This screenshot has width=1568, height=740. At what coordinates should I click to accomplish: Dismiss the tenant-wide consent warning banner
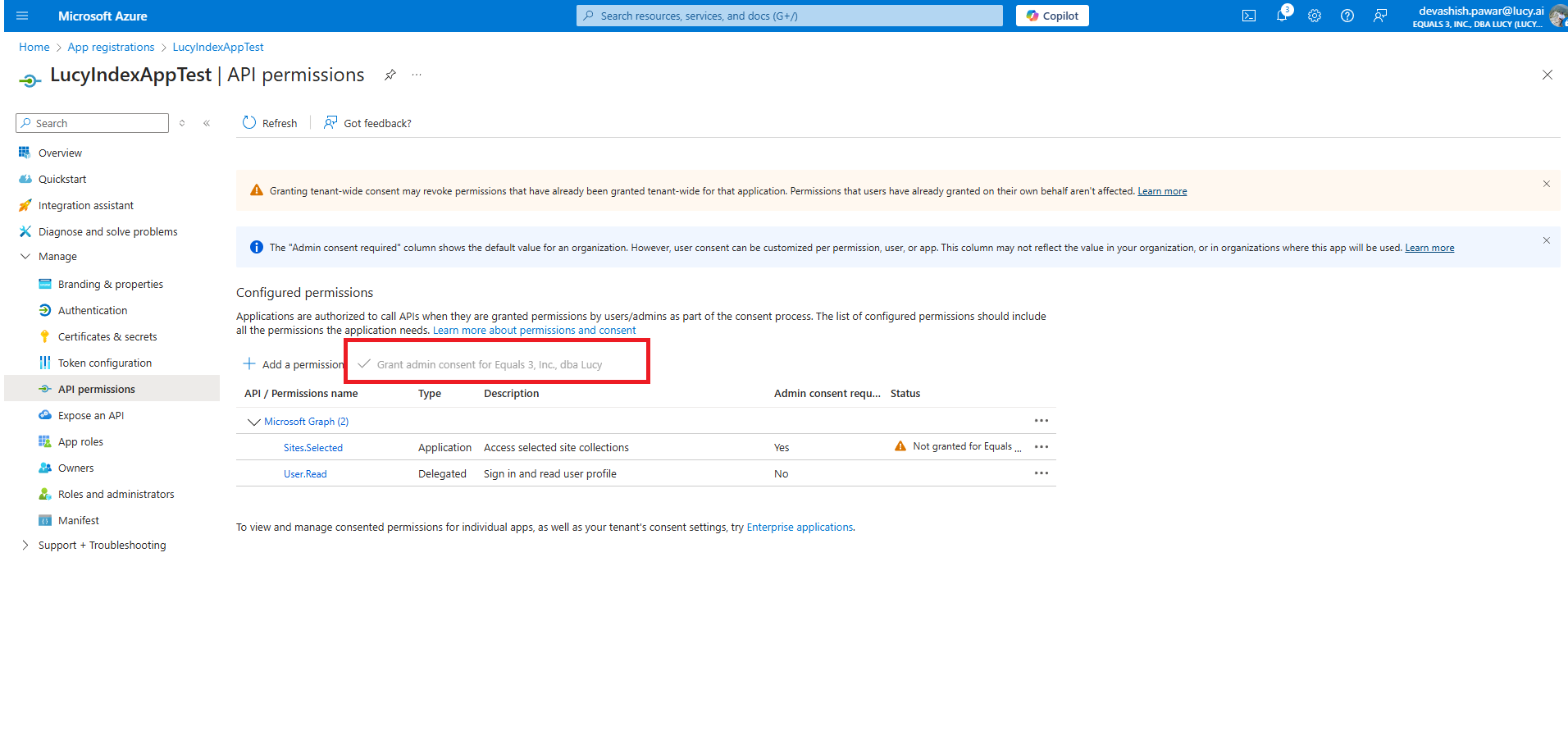pos(1546,184)
